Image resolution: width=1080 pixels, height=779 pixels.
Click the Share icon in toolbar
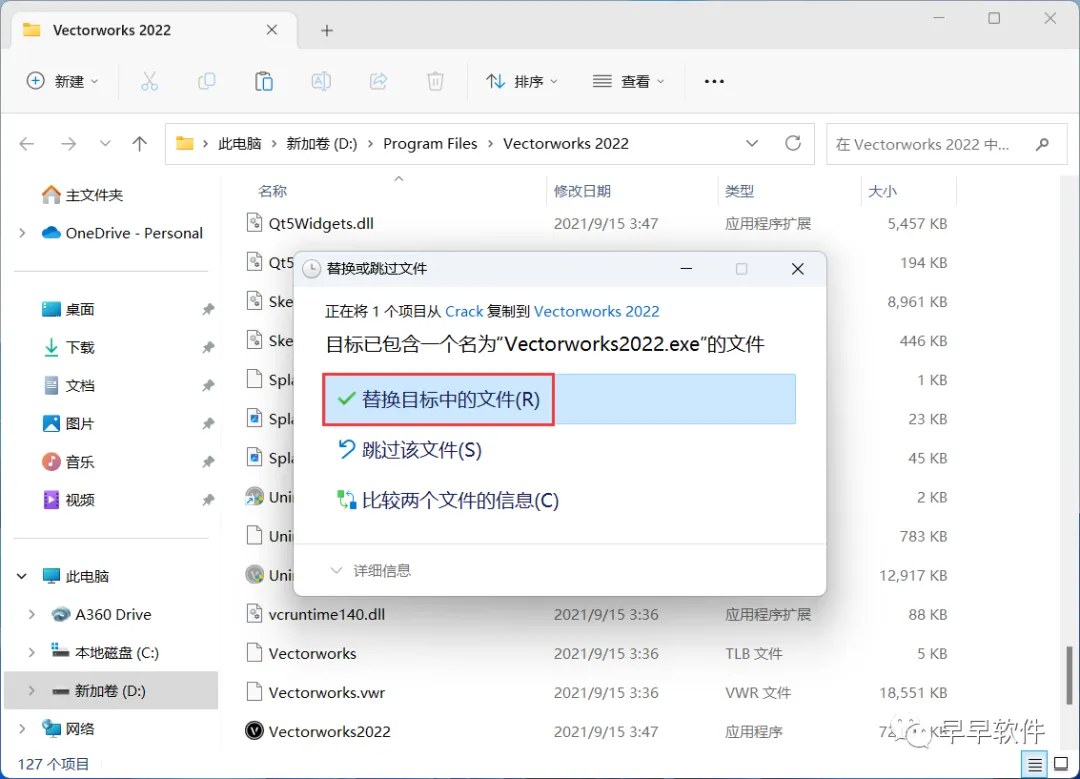[x=378, y=81]
